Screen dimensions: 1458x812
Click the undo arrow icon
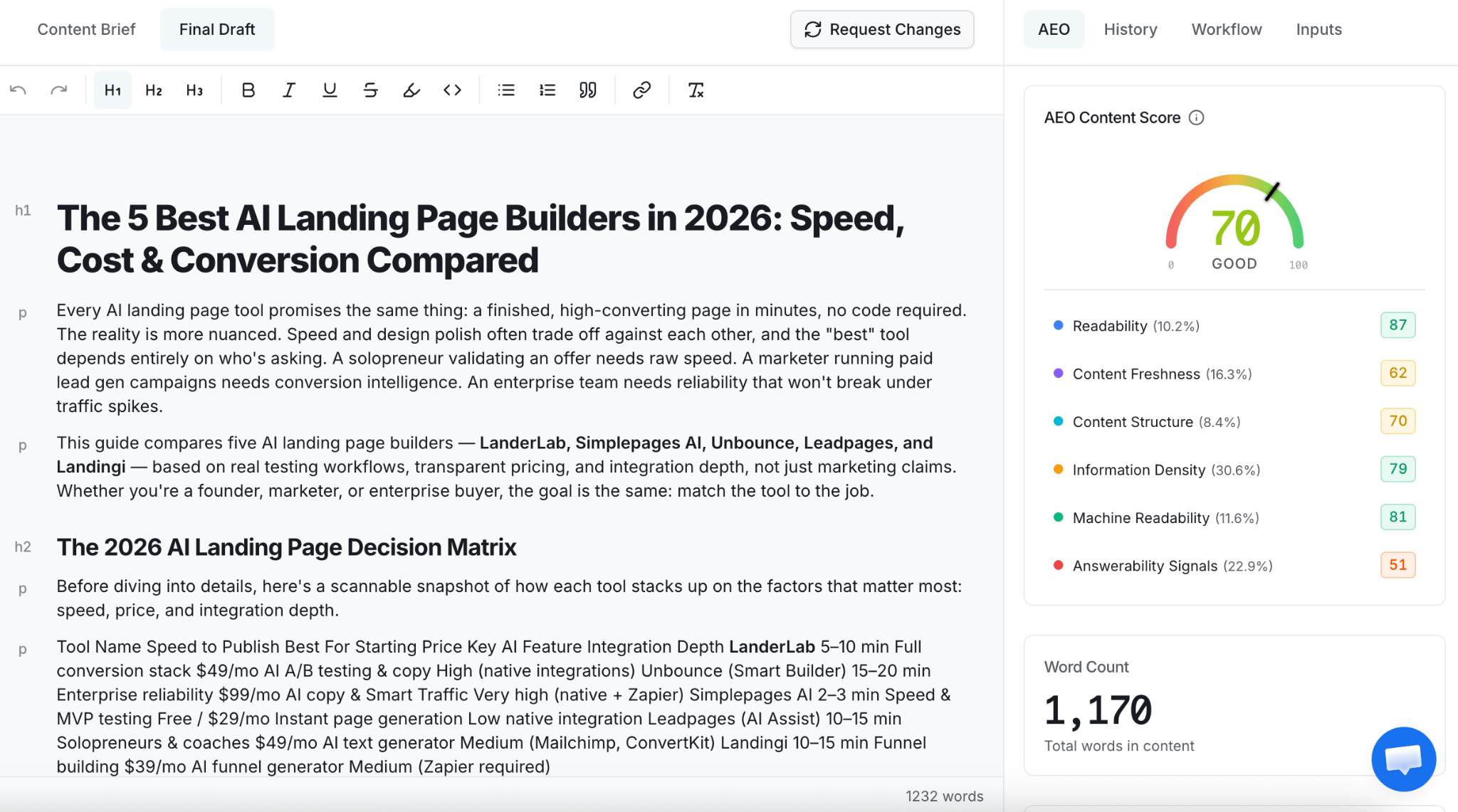19,90
